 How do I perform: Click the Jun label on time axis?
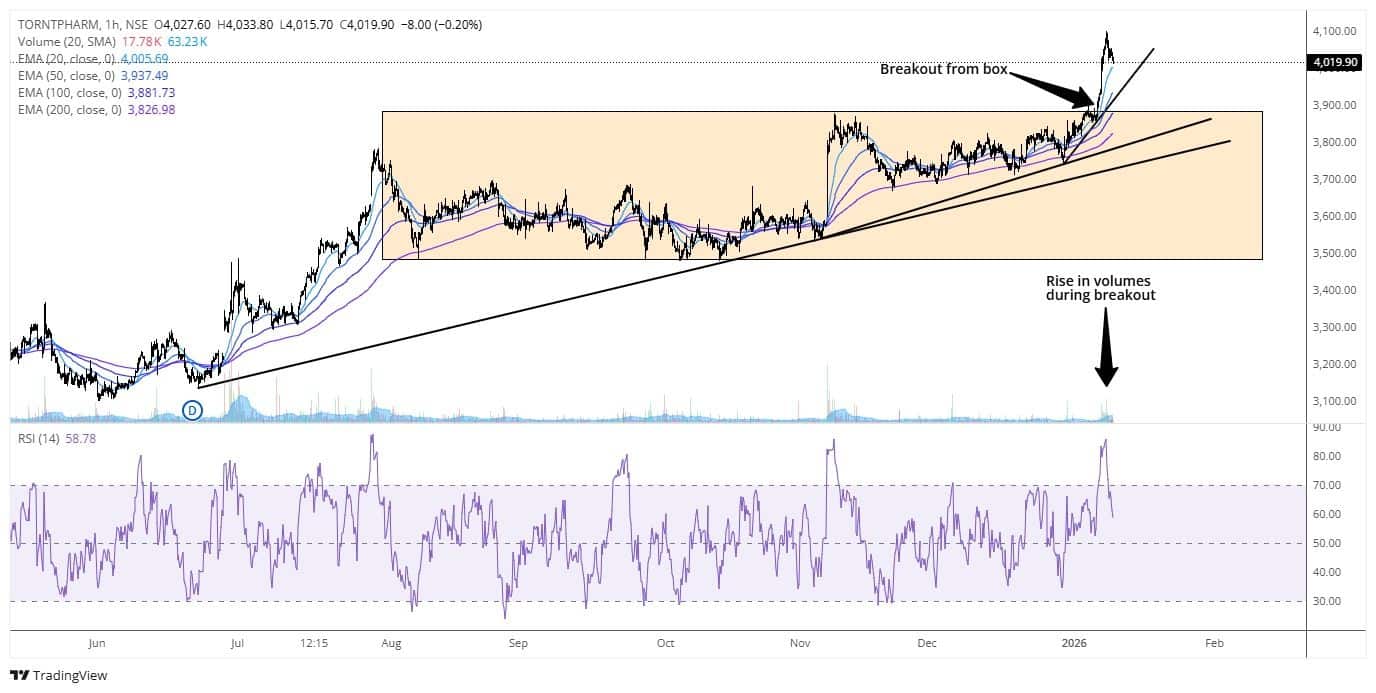coord(97,644)
